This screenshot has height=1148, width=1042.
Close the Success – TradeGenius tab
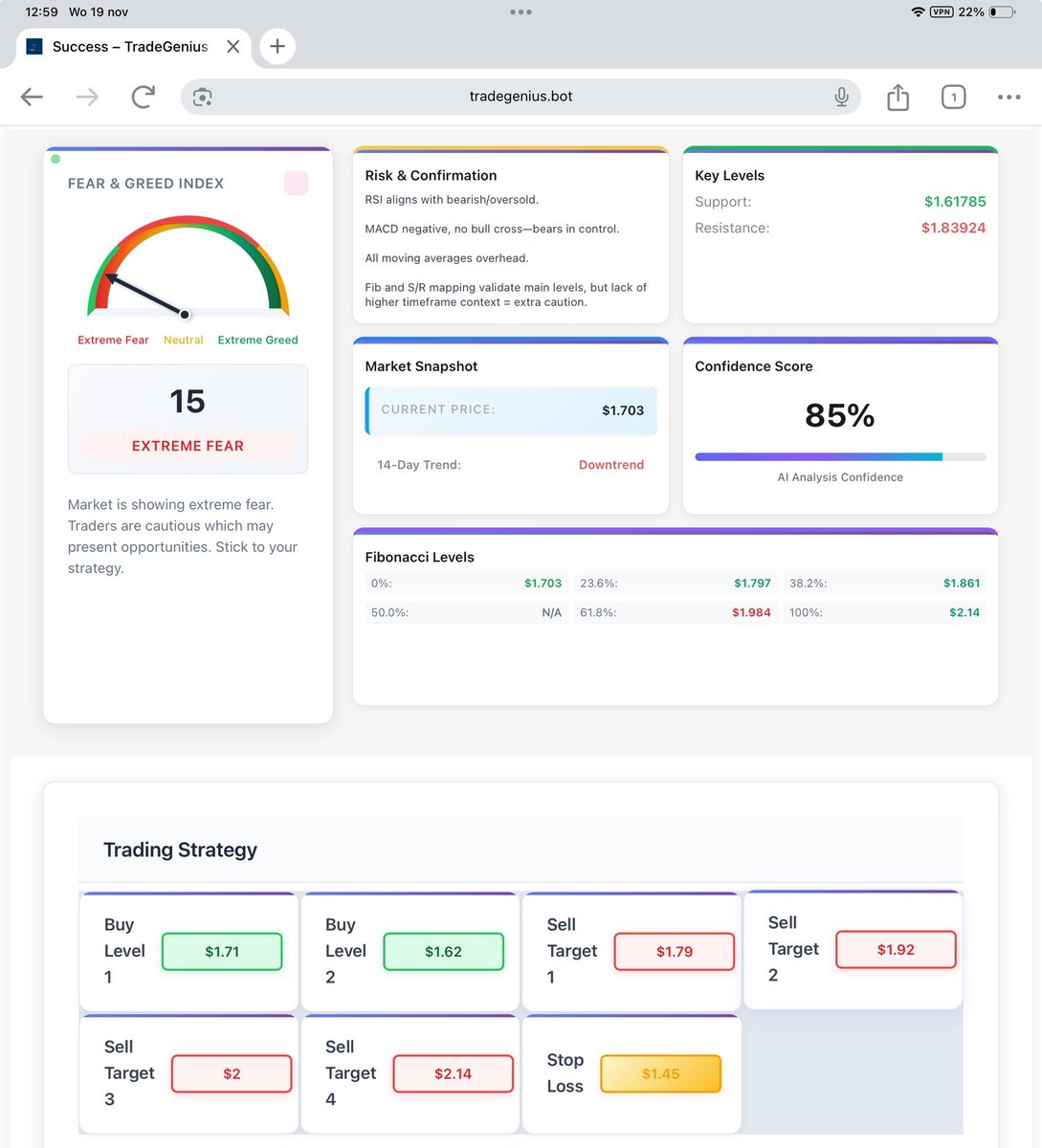point(233,46)
